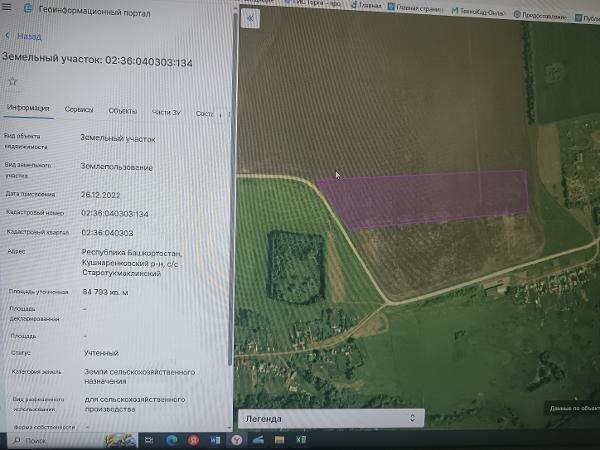The height and width of the screenshot is (450, 600).
Task: Select the date 26.12.2022
Action: pyautogui.click(x=100, y=195)
